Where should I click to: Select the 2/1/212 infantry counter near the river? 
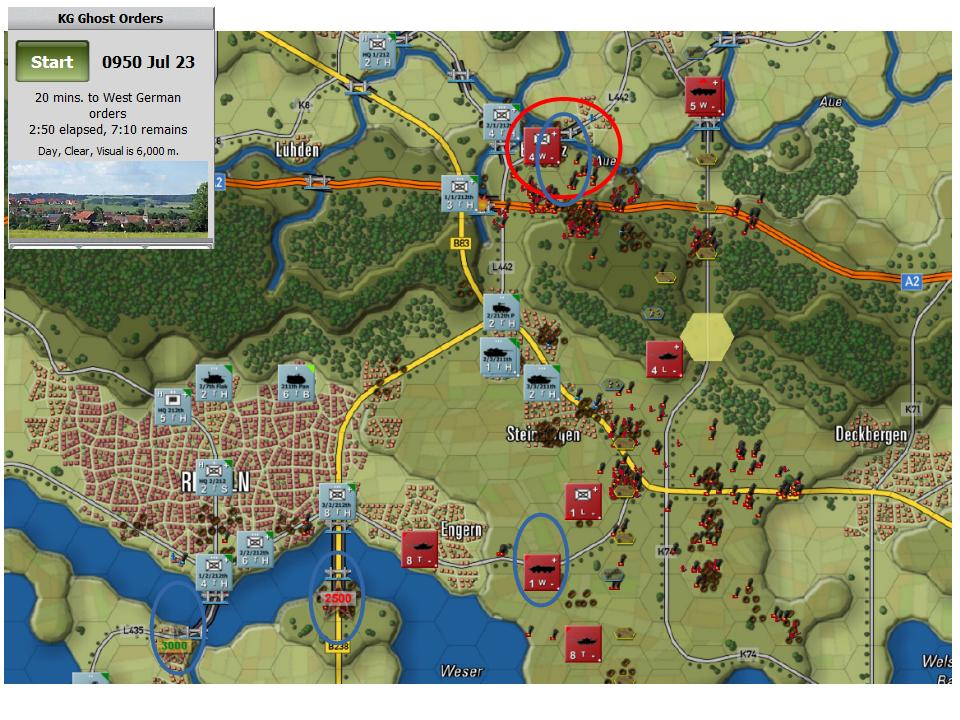point(501,122)
